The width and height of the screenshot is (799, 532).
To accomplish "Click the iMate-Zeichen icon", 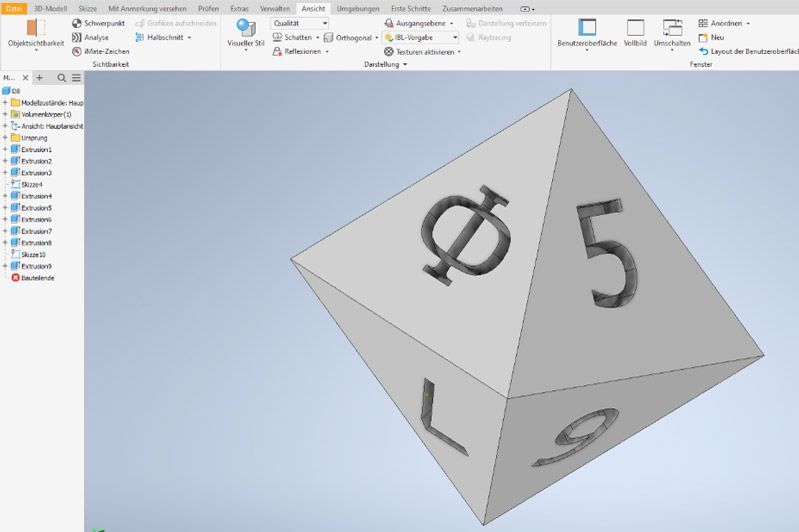I will point(77,51).
